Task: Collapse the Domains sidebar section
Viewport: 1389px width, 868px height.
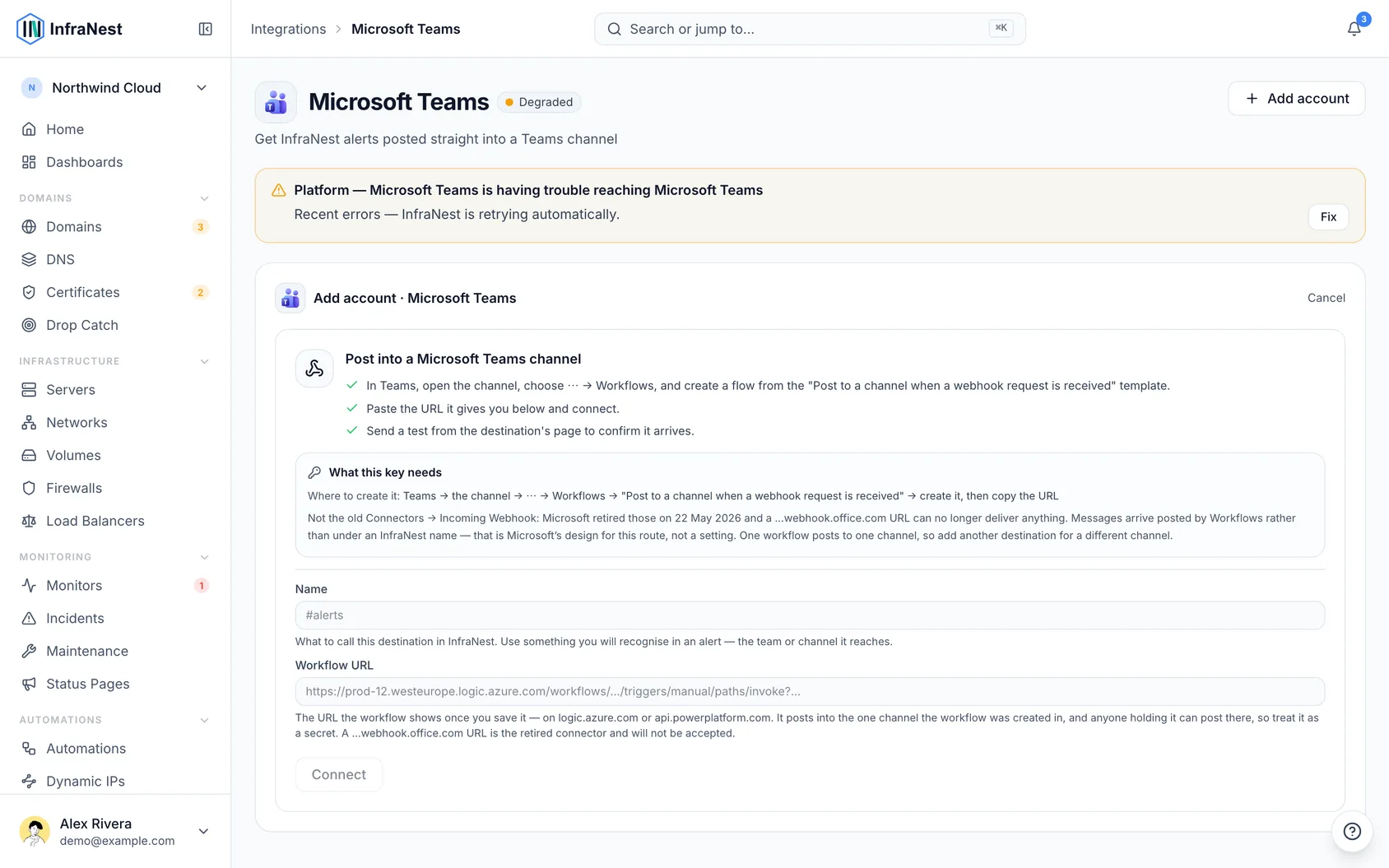Action: 204,198
